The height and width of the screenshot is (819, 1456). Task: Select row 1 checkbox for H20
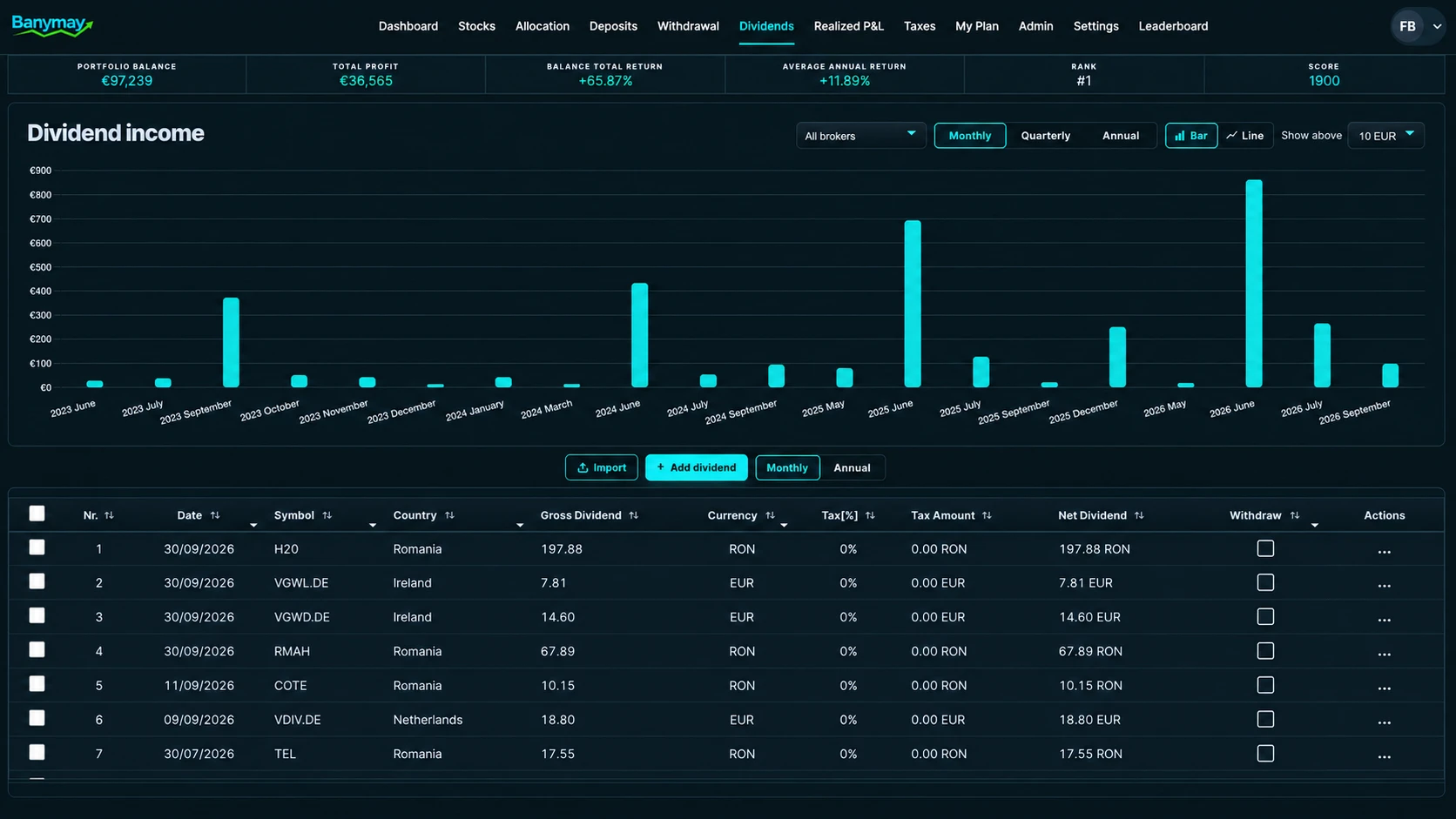pos(37,547)
